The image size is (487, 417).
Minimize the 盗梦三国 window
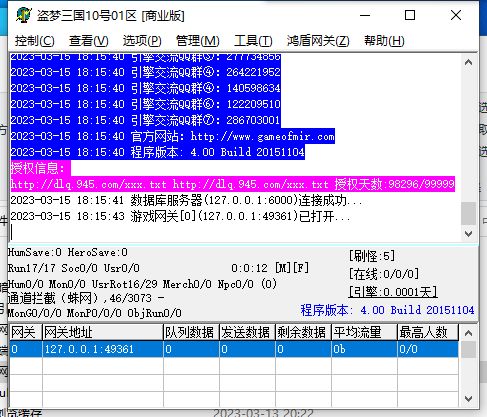[x=365, y=15]
